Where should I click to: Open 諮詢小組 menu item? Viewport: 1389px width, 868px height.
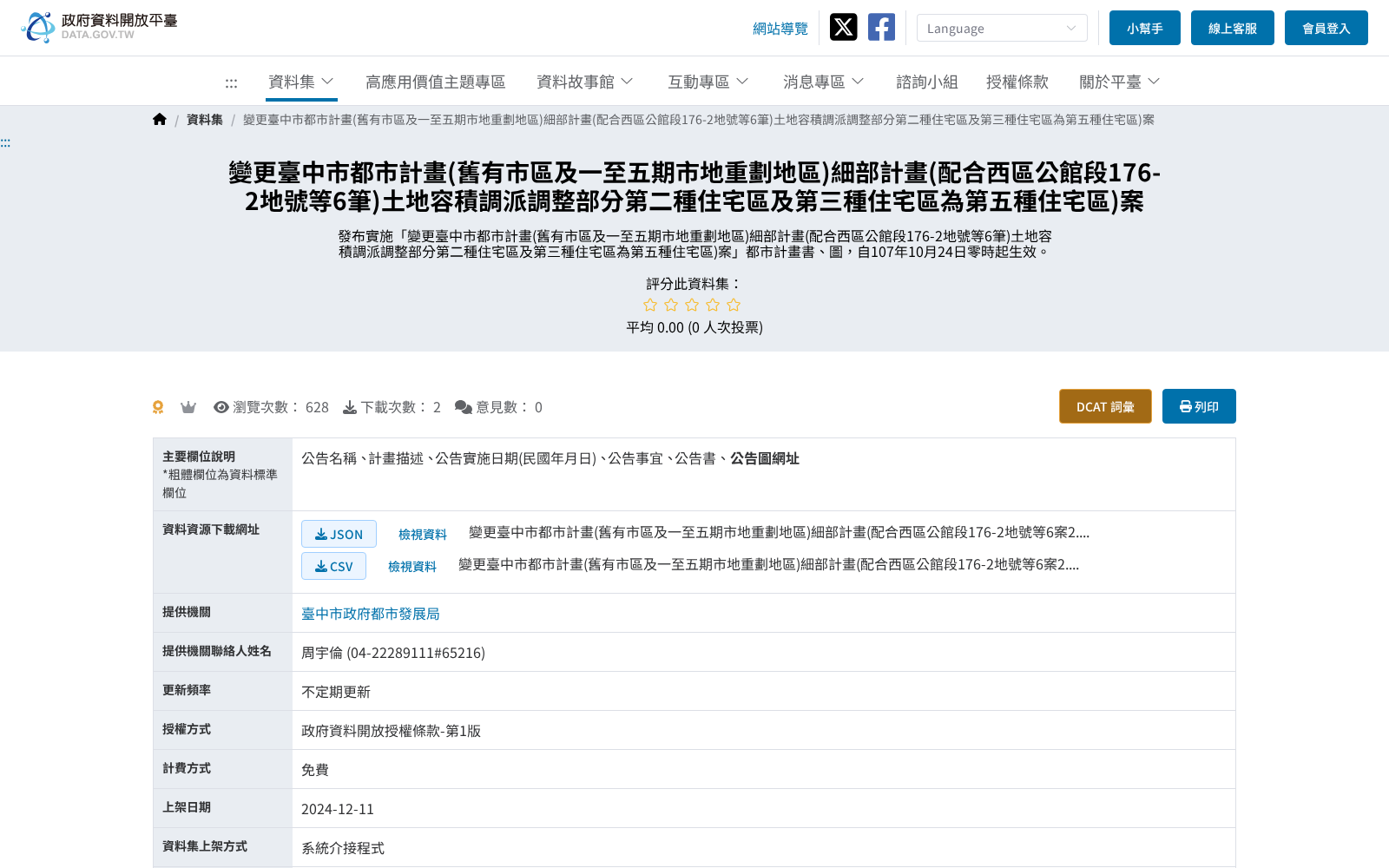click(x=927, y=82)
